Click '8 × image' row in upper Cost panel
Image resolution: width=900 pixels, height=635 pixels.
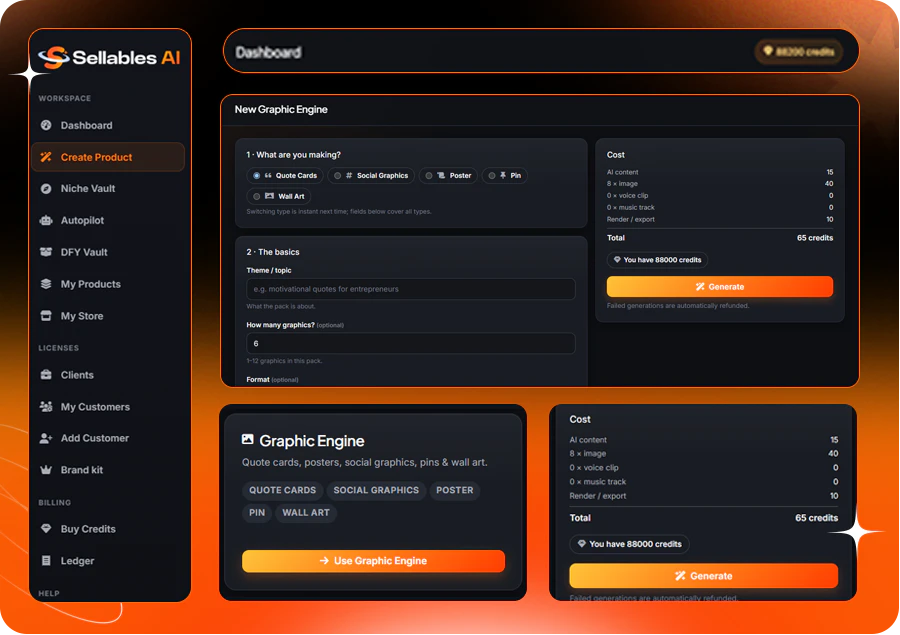(720, 184)
